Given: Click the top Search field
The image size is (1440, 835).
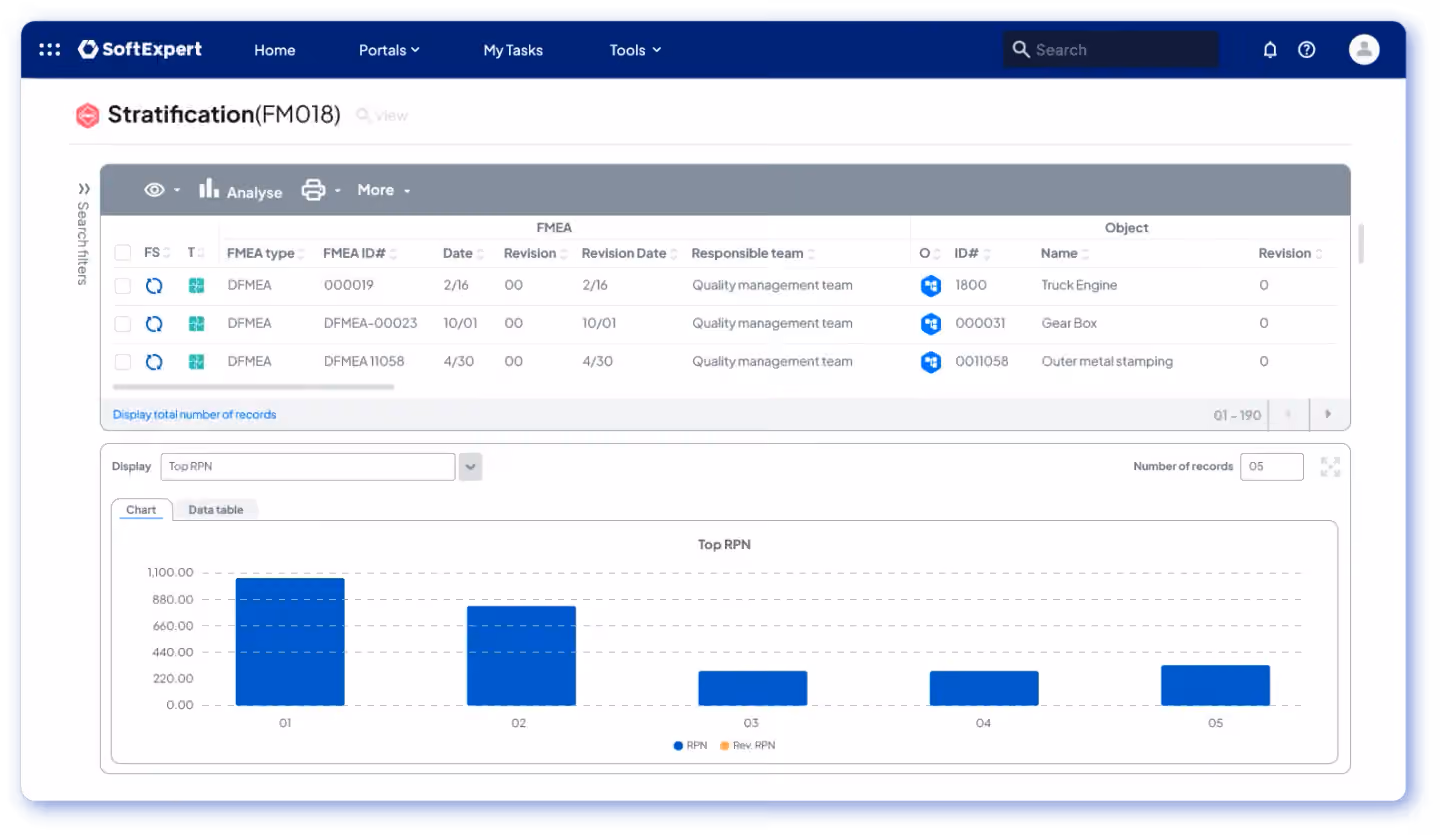Looking at the screenshot, I should point(1110,49).
